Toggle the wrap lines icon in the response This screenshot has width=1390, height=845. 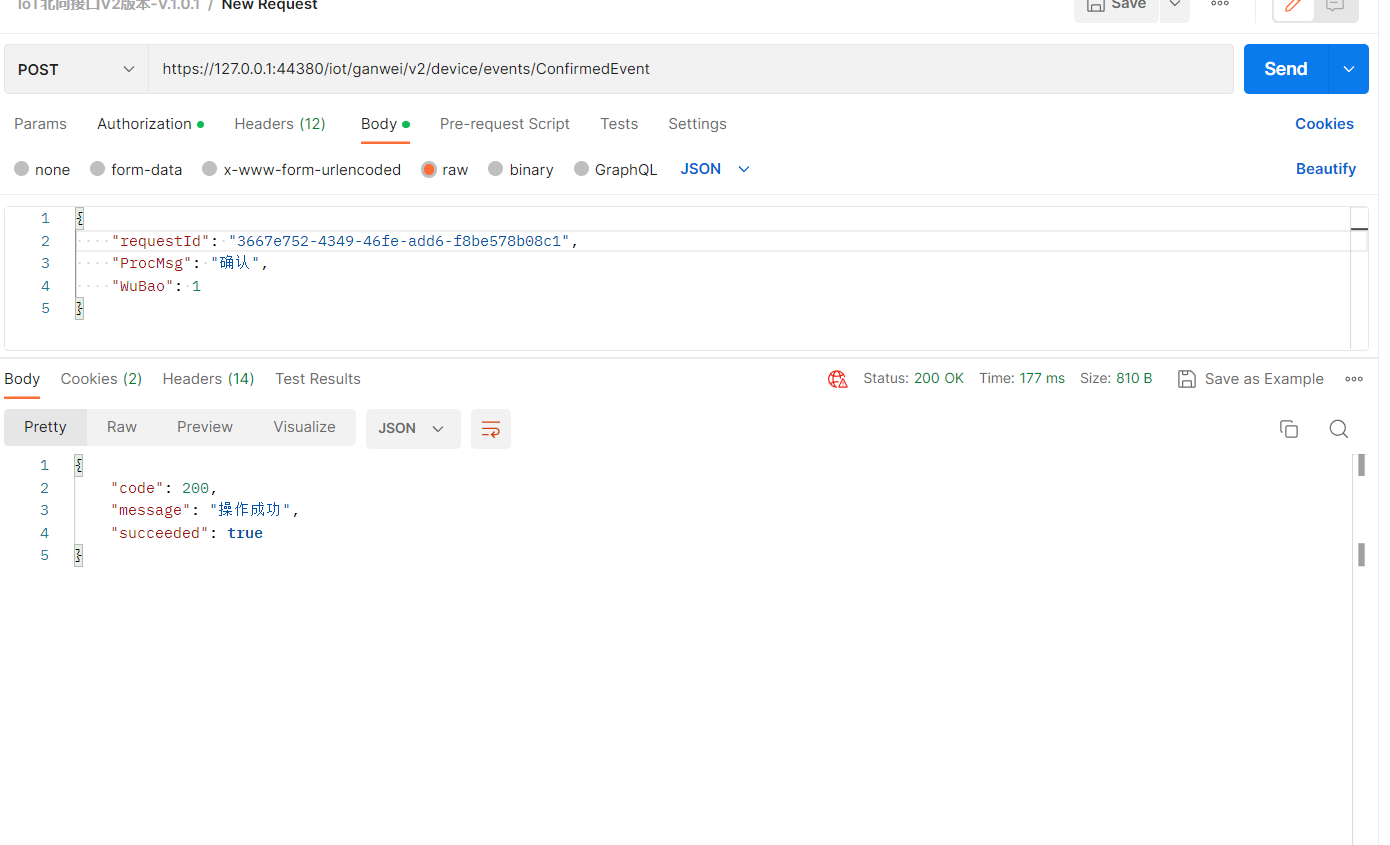(x=491, y=428)
